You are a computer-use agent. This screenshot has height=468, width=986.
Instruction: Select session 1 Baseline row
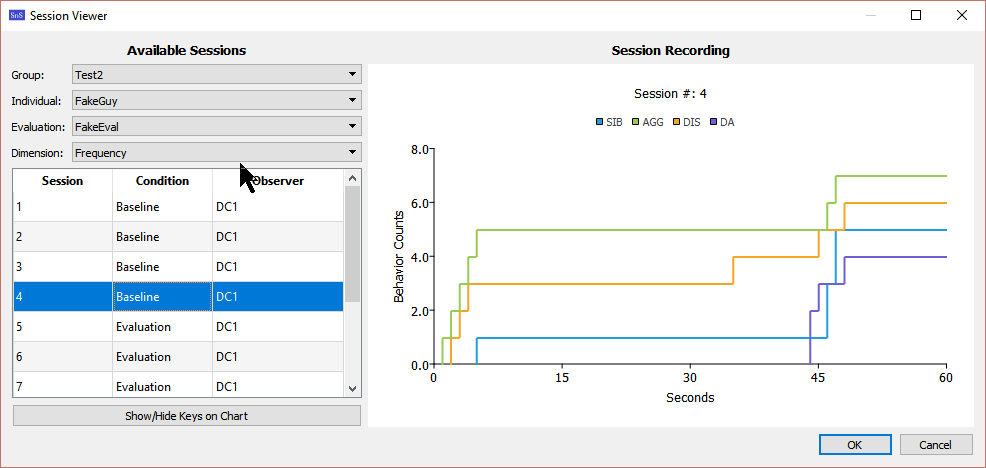coord(178,207)
